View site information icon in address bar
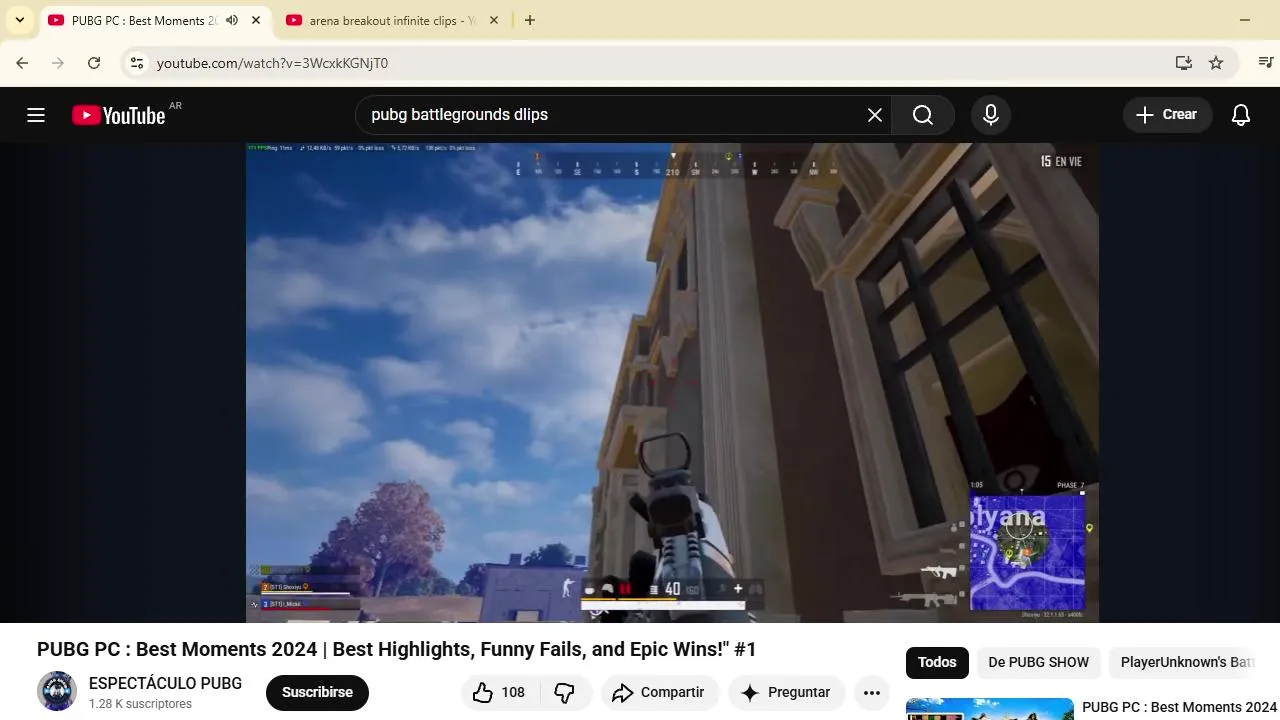Image resolution: width=1280 pixels, height=720 pixels. (x=137, y=63)
